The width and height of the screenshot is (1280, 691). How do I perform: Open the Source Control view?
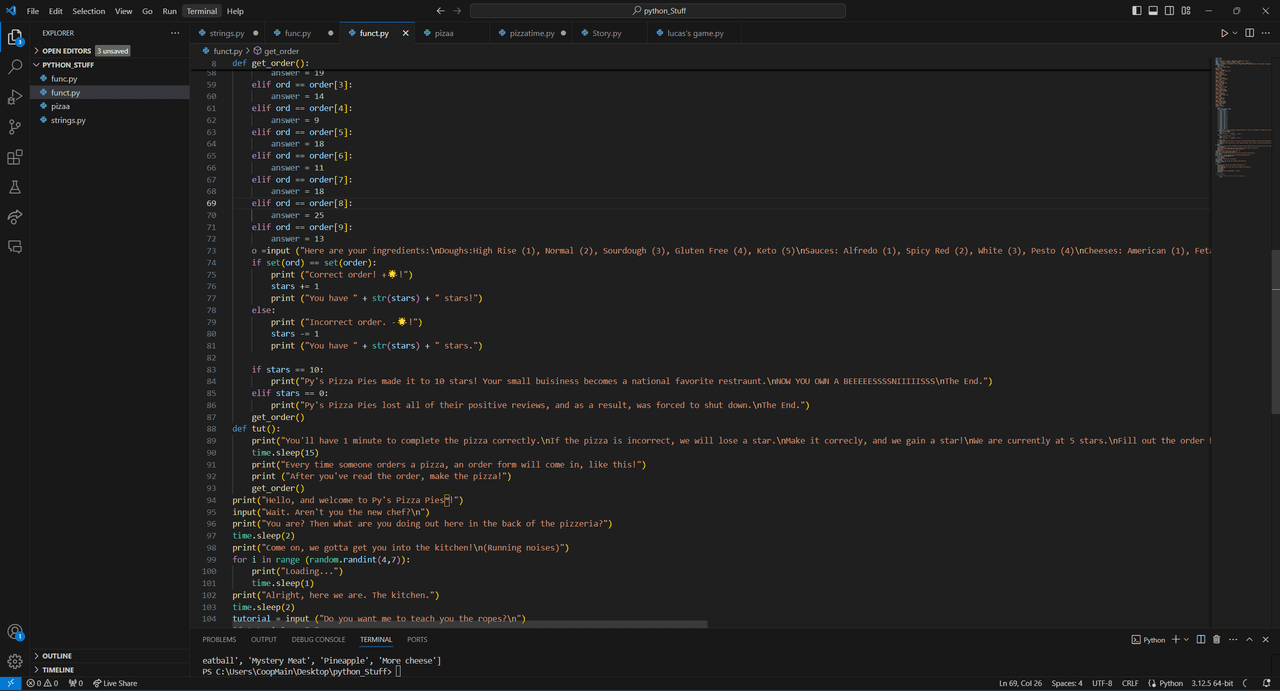pyautogui.click(x=15, y=127)
